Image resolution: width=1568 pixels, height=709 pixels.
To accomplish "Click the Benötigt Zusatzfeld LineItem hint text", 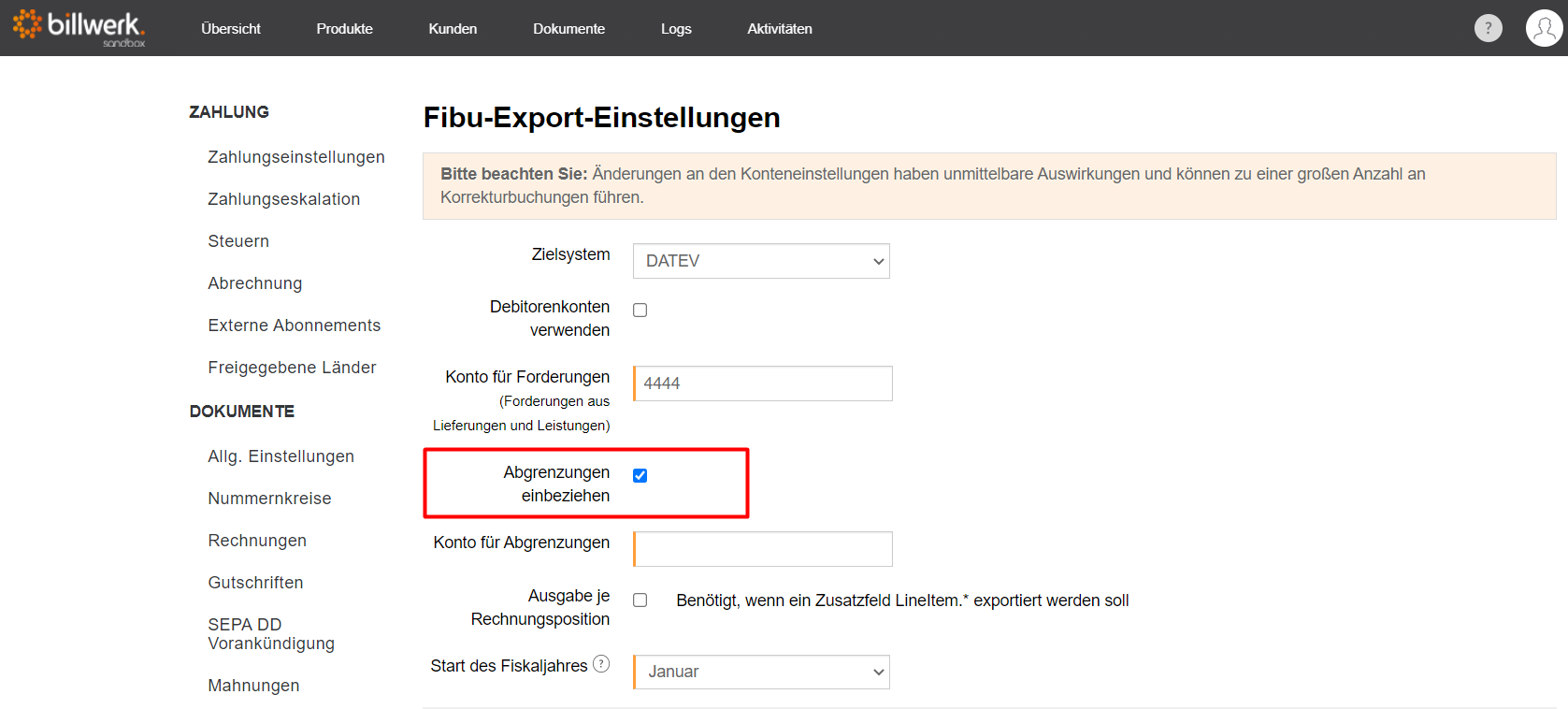I will point(902,600).
